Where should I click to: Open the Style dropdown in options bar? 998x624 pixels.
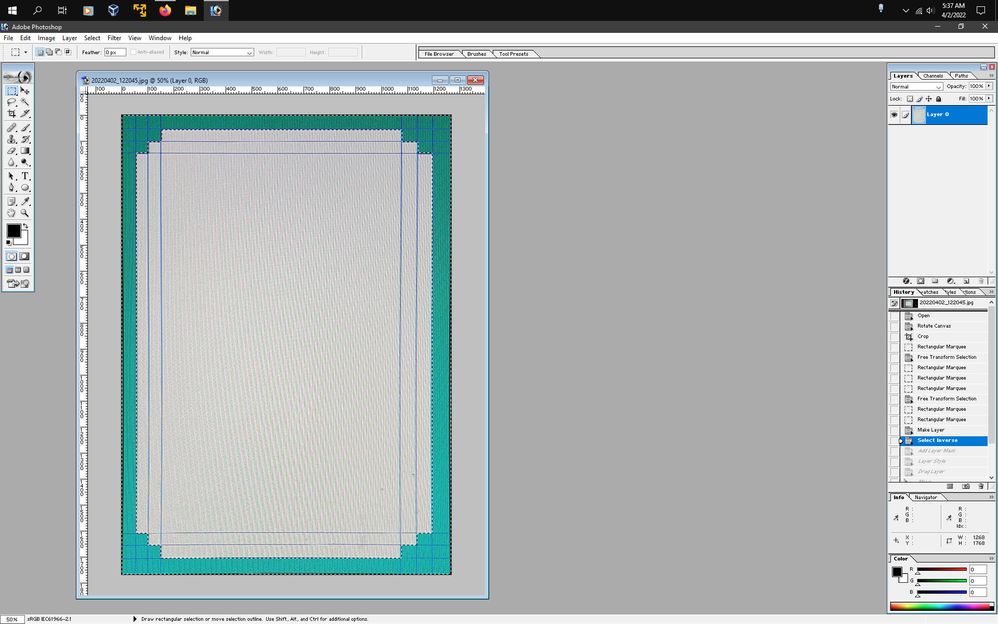pyautogui.click(x=221, y=52)
